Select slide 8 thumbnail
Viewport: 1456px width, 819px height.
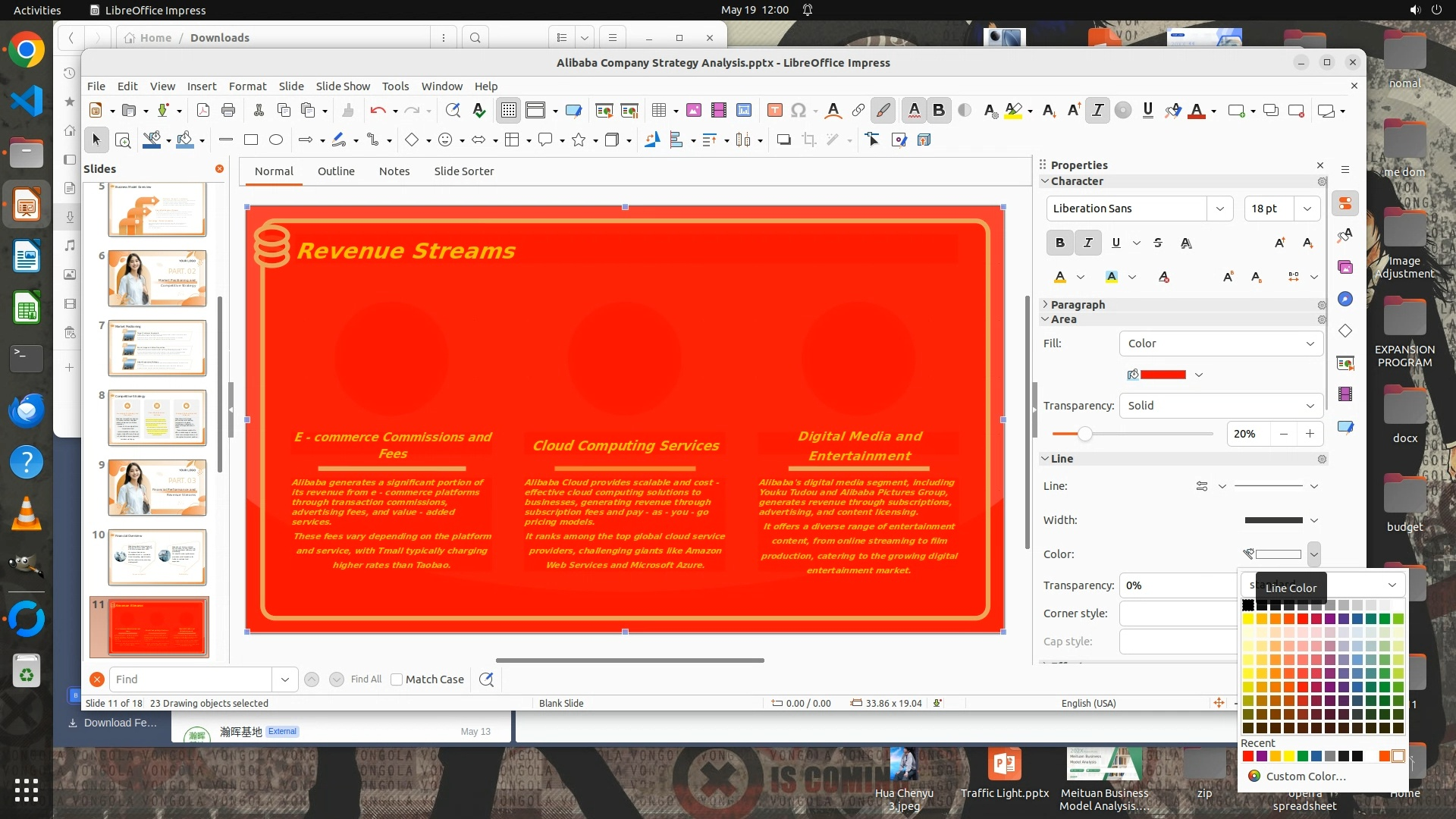[157, 418]
